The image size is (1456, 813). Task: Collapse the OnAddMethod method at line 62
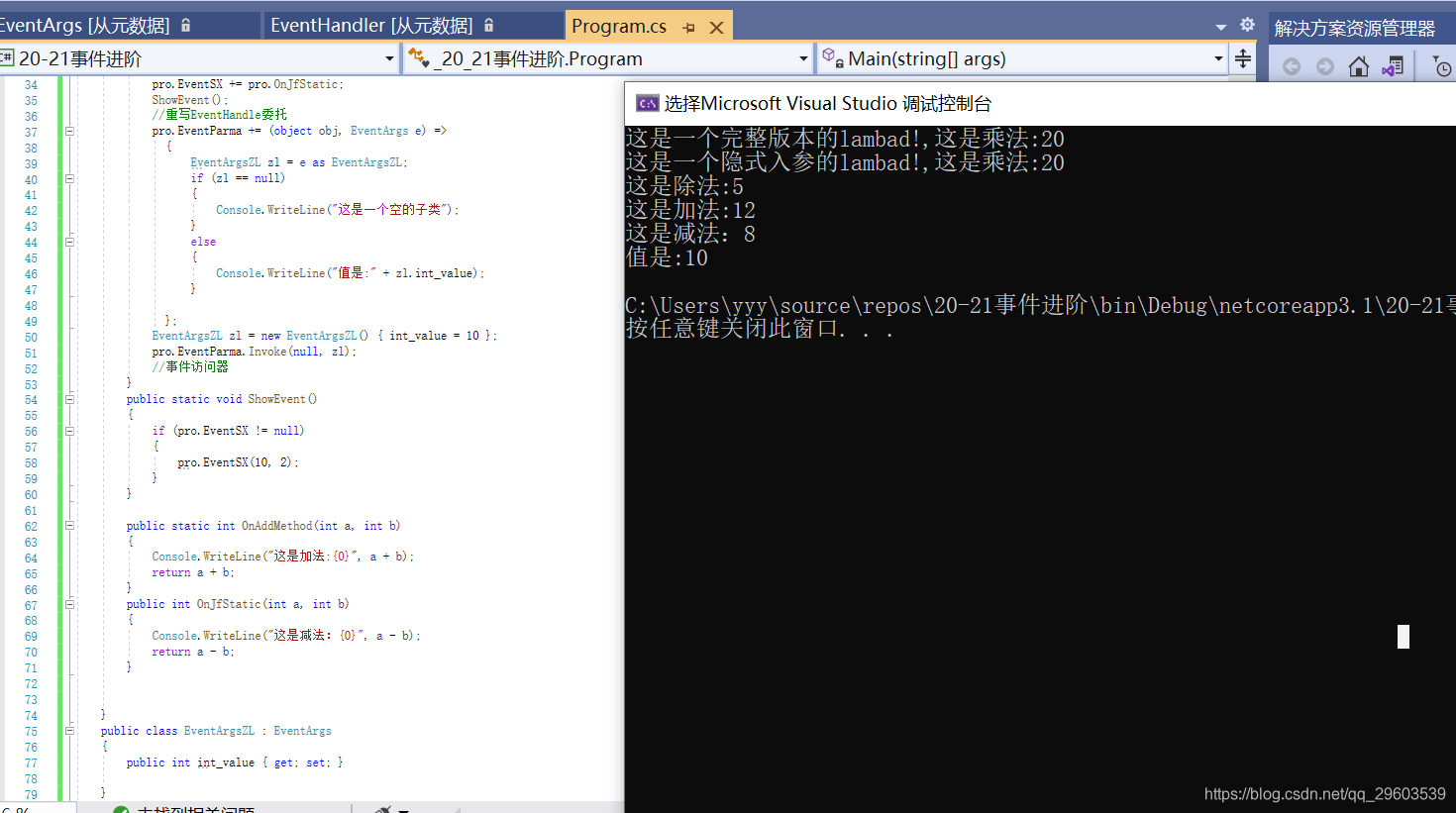click(x=69, y=526)
